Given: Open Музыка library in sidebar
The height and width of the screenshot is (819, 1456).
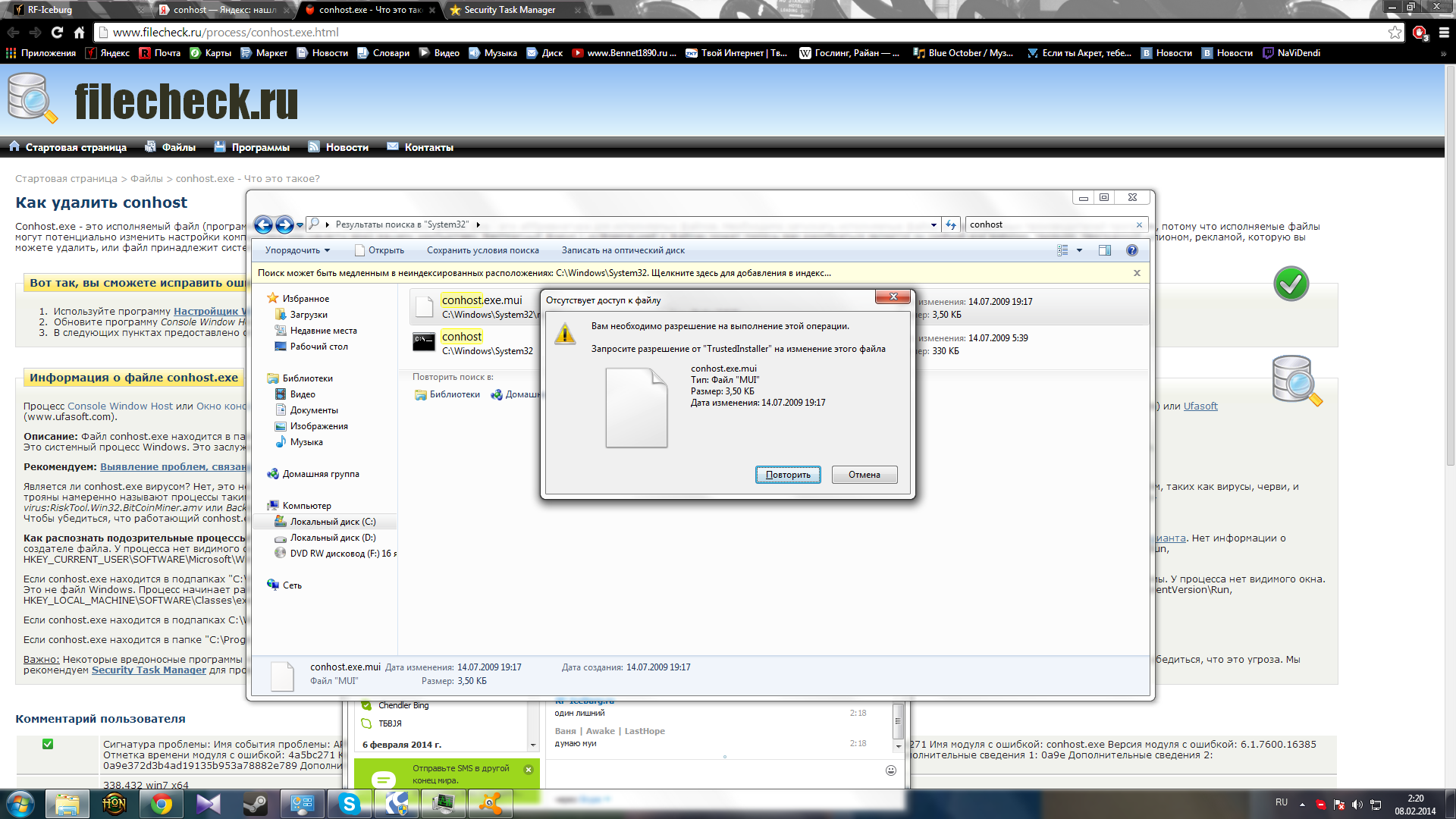Looking at the screenshot, I should (x=306, y=442).
